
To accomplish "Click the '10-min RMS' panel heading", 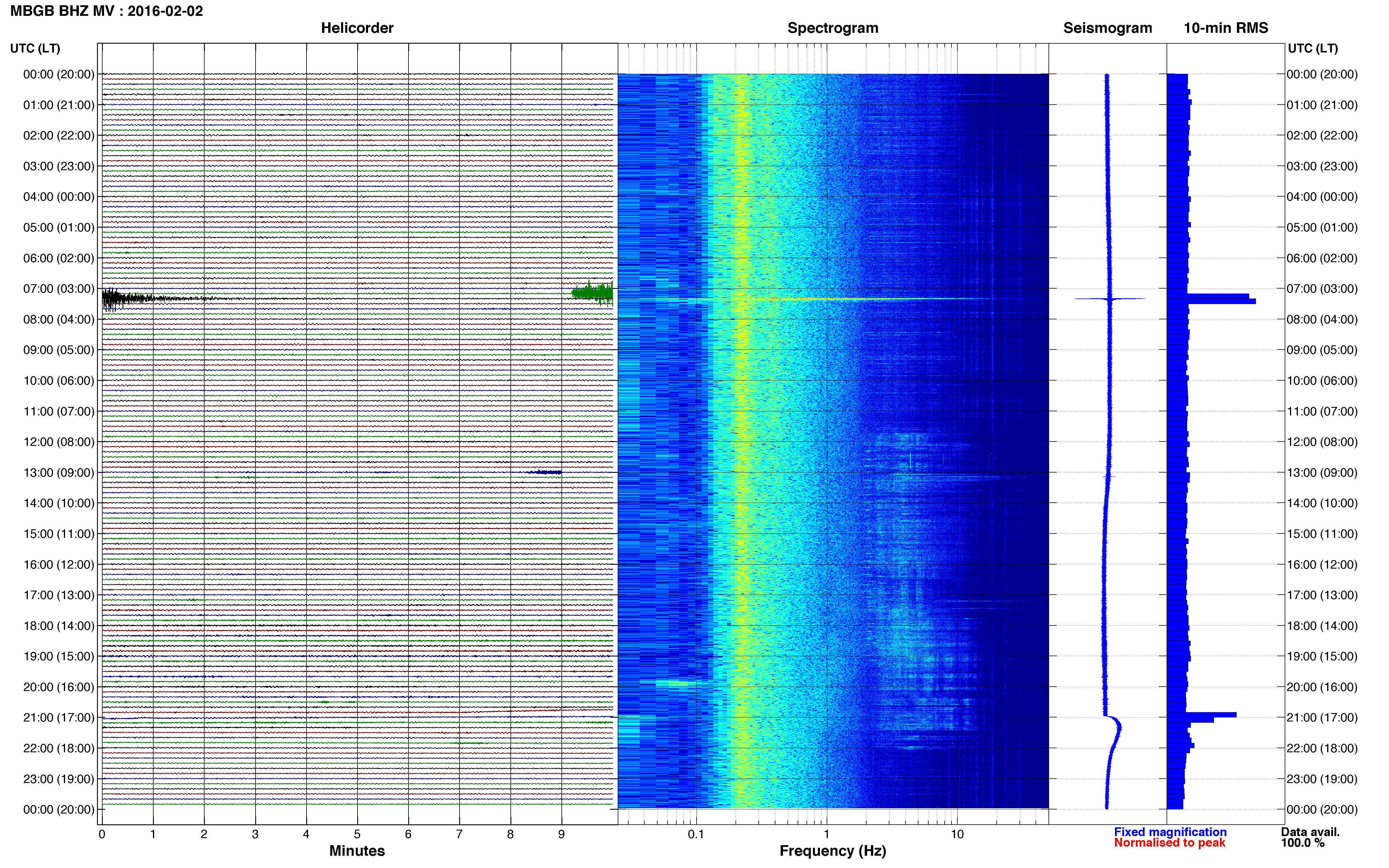I will coord(1225,28).
